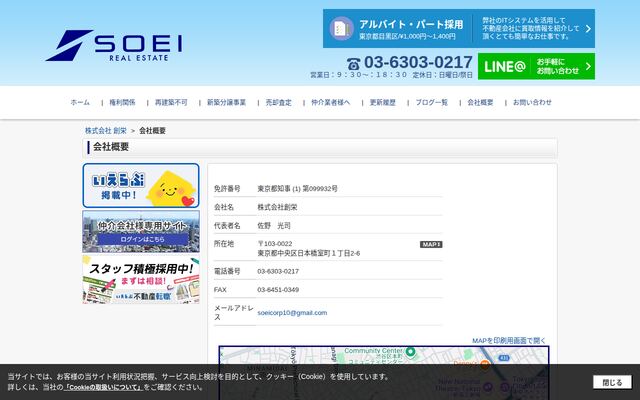The width and height of the screenshot is (640, 400).
Task: Select 会社概要 in the navigation bar
Action: click(x=480, y=102)
